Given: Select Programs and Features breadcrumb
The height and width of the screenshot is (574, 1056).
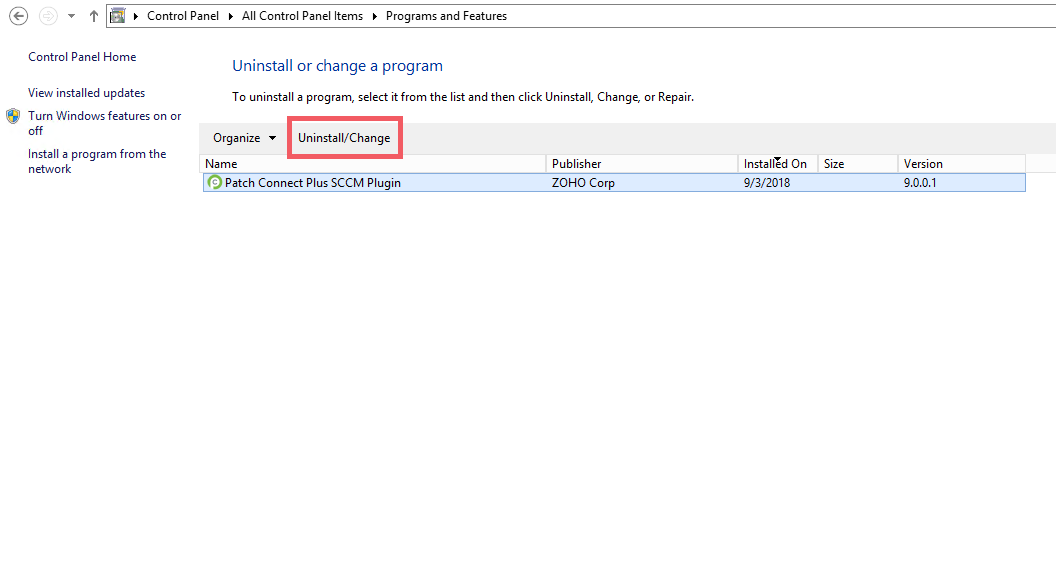Looking at the screenshot, I should click(x=446, y=15).
